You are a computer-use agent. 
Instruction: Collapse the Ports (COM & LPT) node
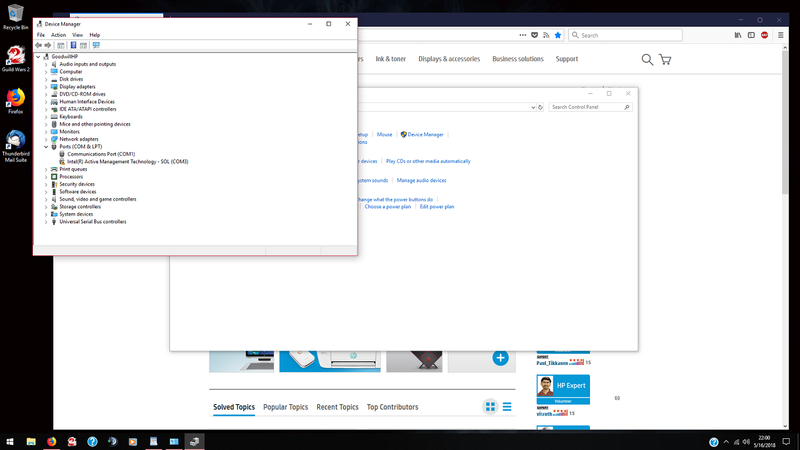46,146
